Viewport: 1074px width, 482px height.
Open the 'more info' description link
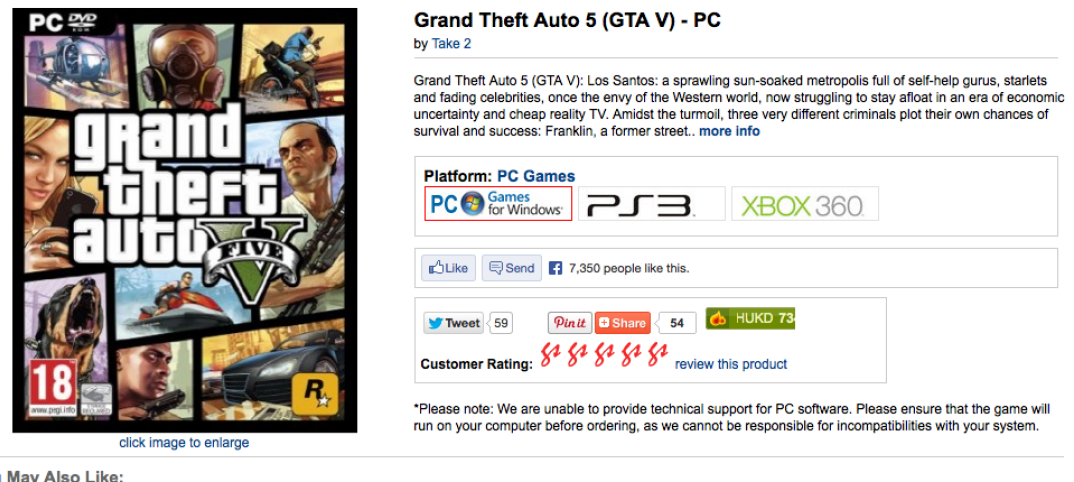click(x=729, y=131)
